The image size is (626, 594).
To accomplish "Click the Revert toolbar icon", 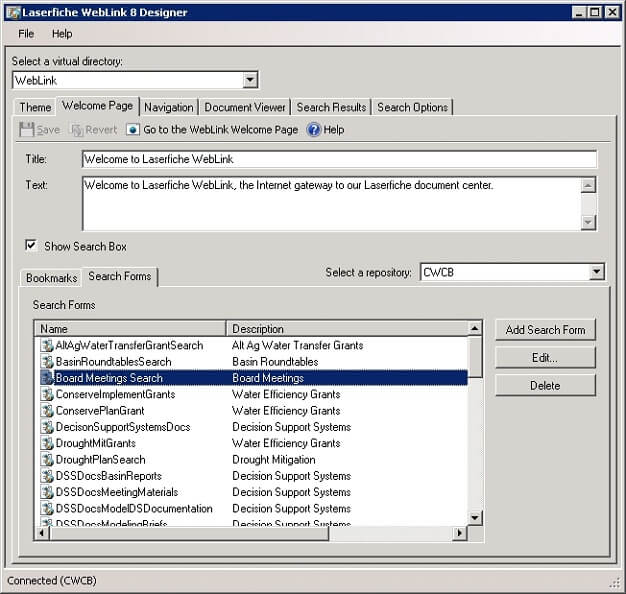I will [x=77, y=130].
